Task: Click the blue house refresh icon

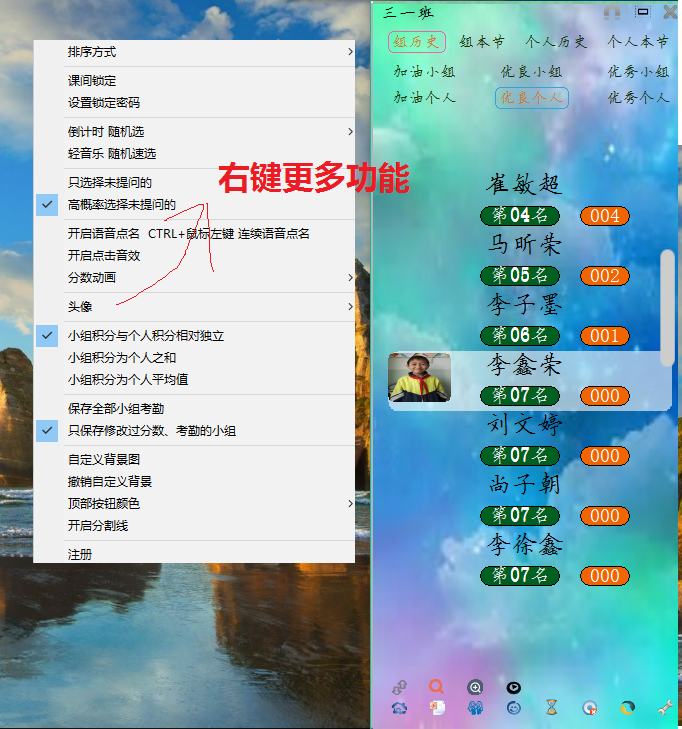Action: [399, 708]
